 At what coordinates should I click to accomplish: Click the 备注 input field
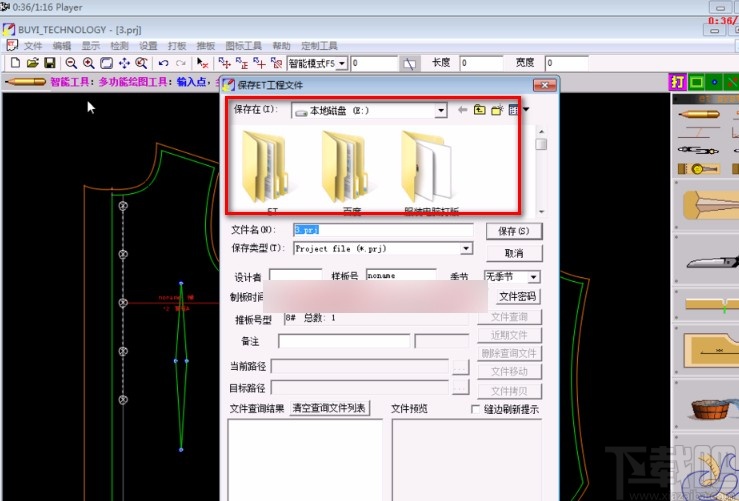(x=344, y=341)
